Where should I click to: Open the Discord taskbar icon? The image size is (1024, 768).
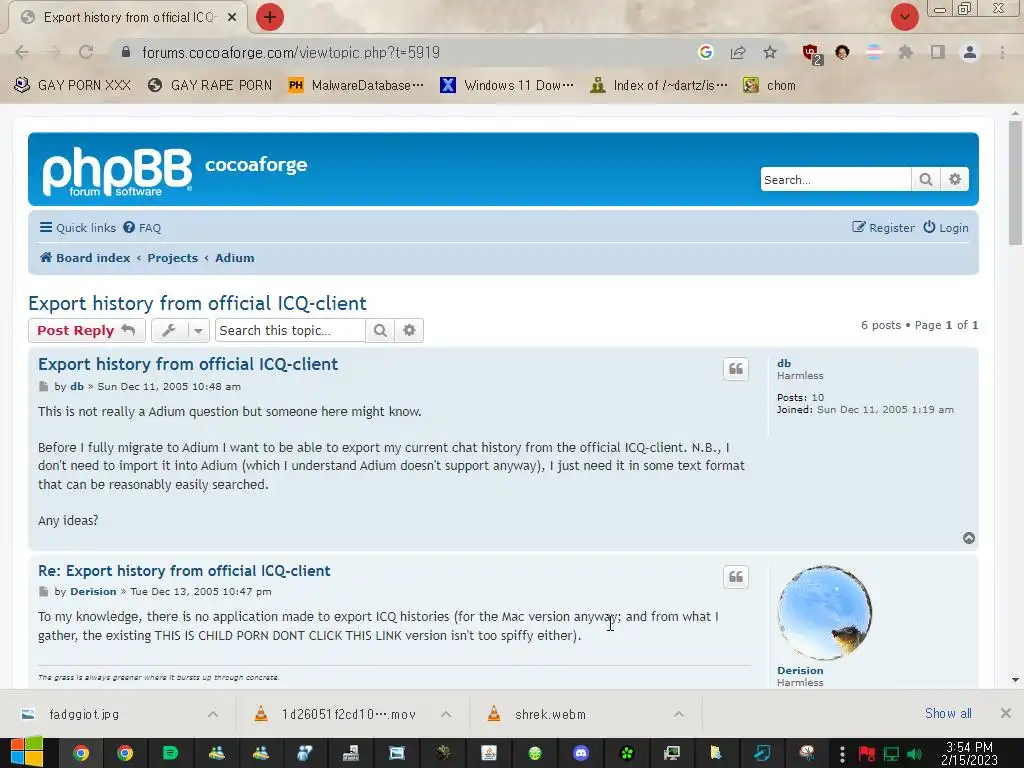(581, 754)
